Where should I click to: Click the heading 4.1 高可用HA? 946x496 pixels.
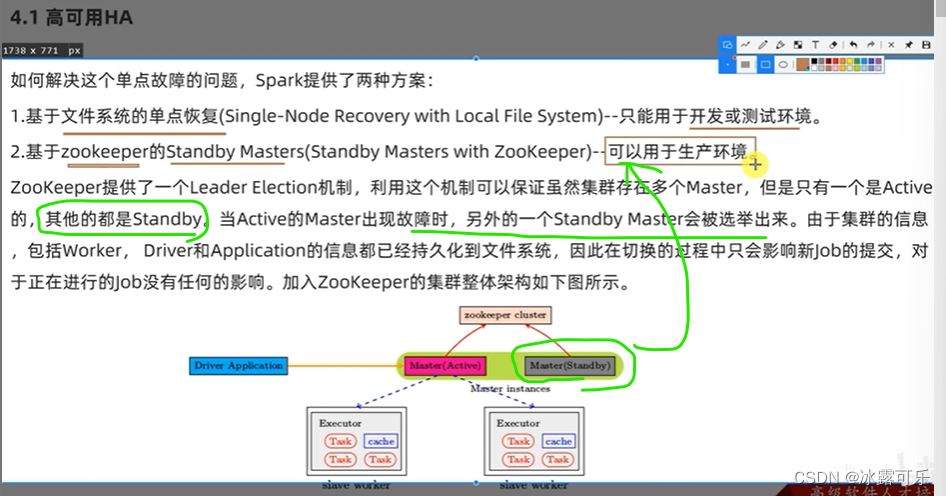pos(71,17)
